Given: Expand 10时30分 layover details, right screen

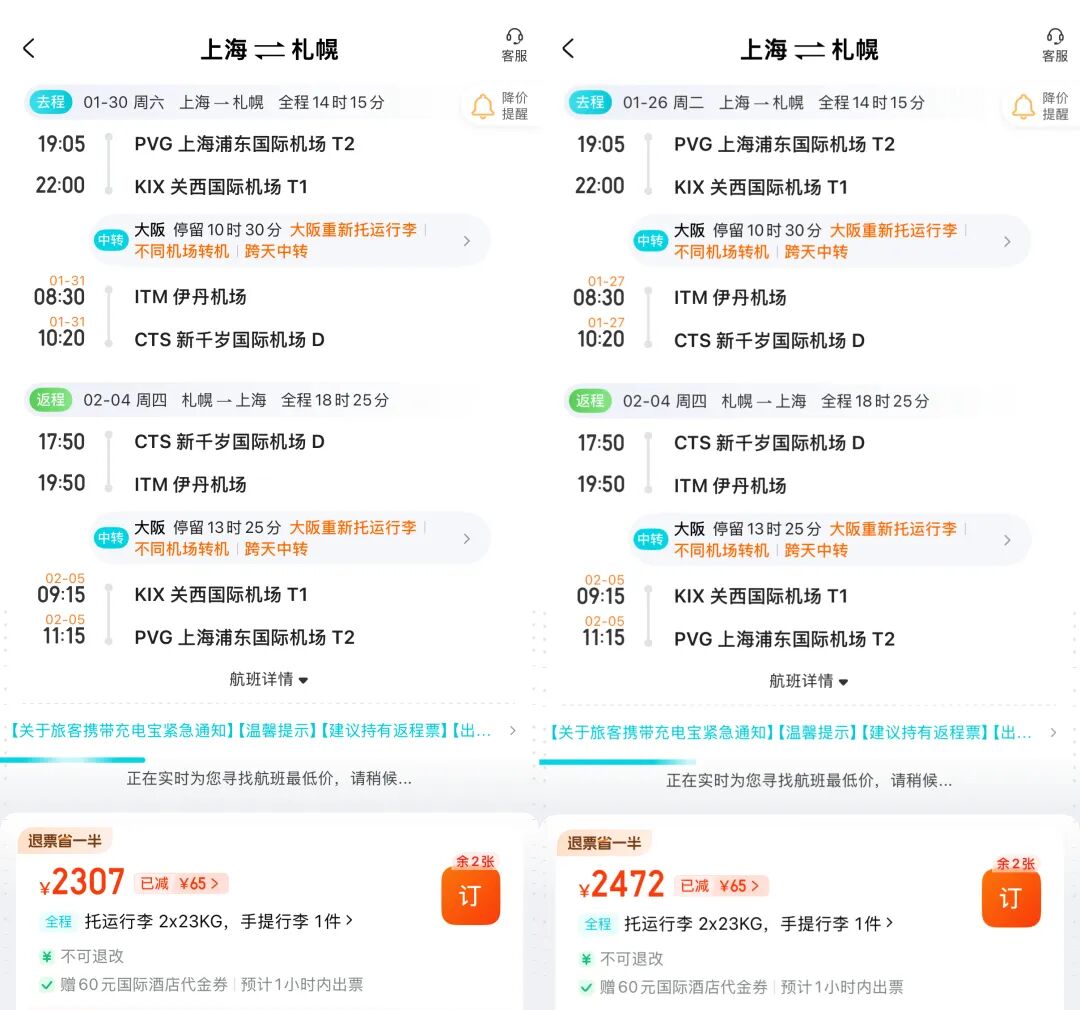Looking at the screenshot, I should (1007, 241).
